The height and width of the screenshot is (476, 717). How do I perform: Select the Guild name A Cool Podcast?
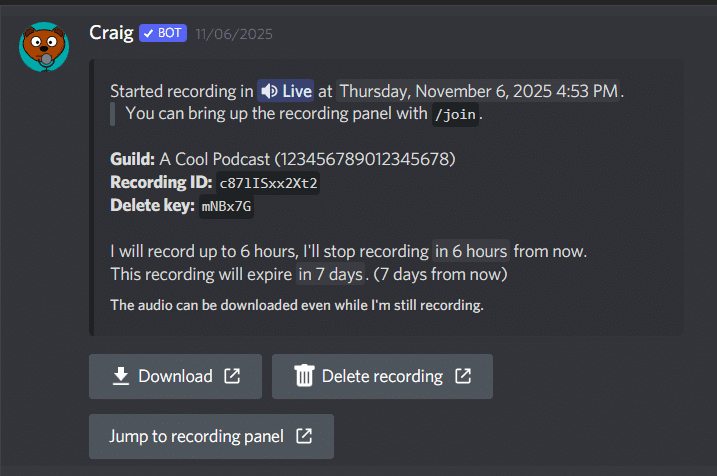click(x=214, y=159)
